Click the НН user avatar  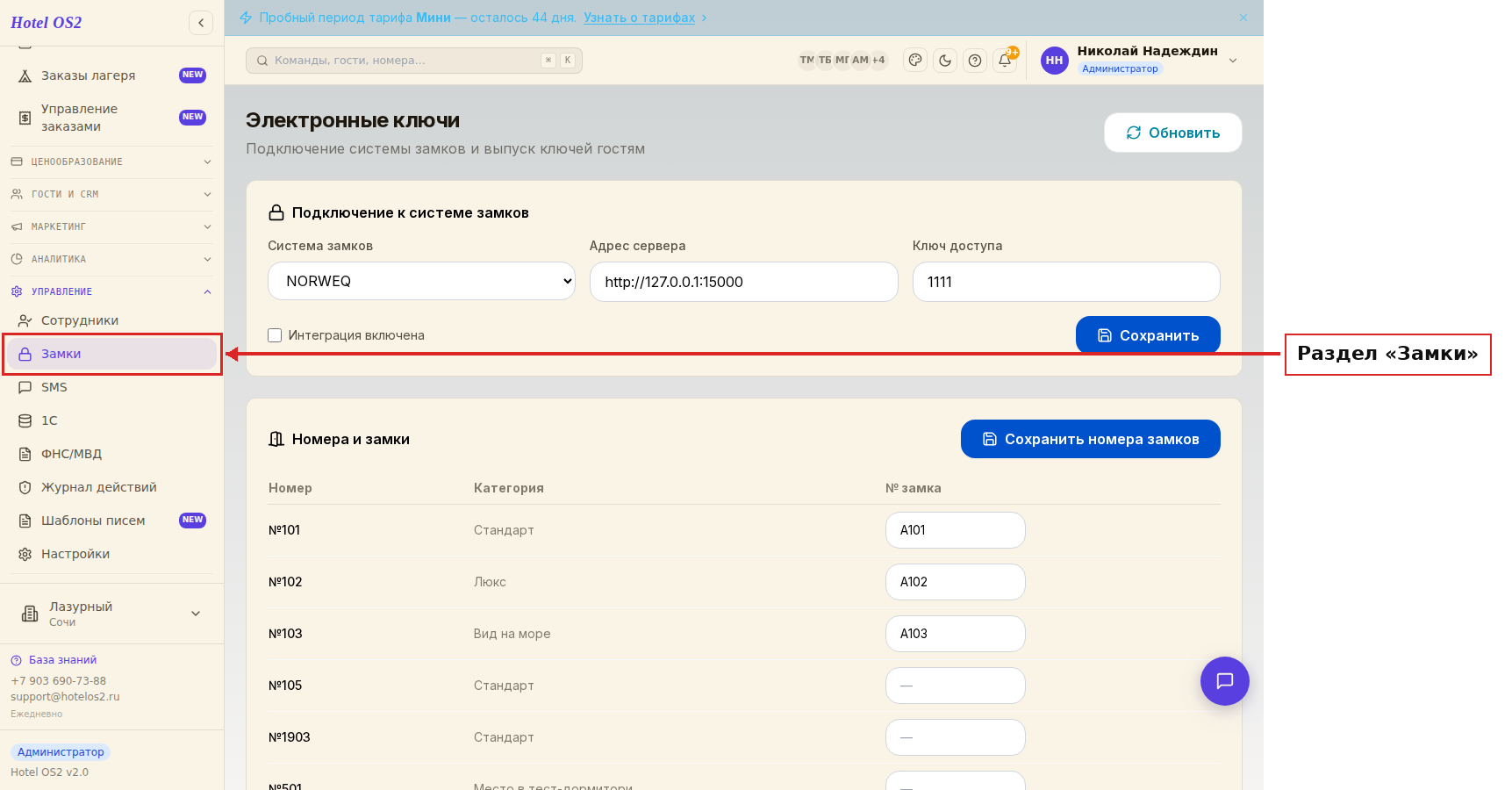(1055, 61)
